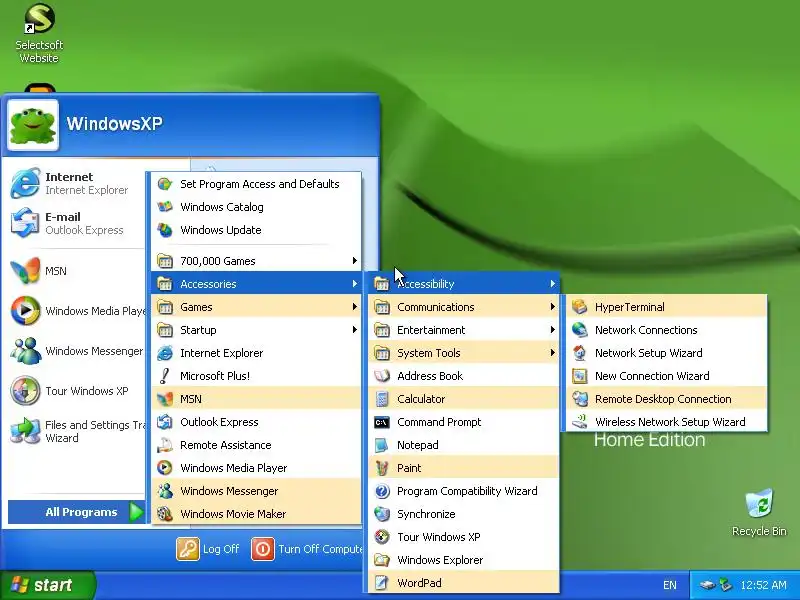Image resolution: width=800 pixels, height=600 pixels.
Task: Expand the System Tools submenu arrow
Action: (553, 353)
